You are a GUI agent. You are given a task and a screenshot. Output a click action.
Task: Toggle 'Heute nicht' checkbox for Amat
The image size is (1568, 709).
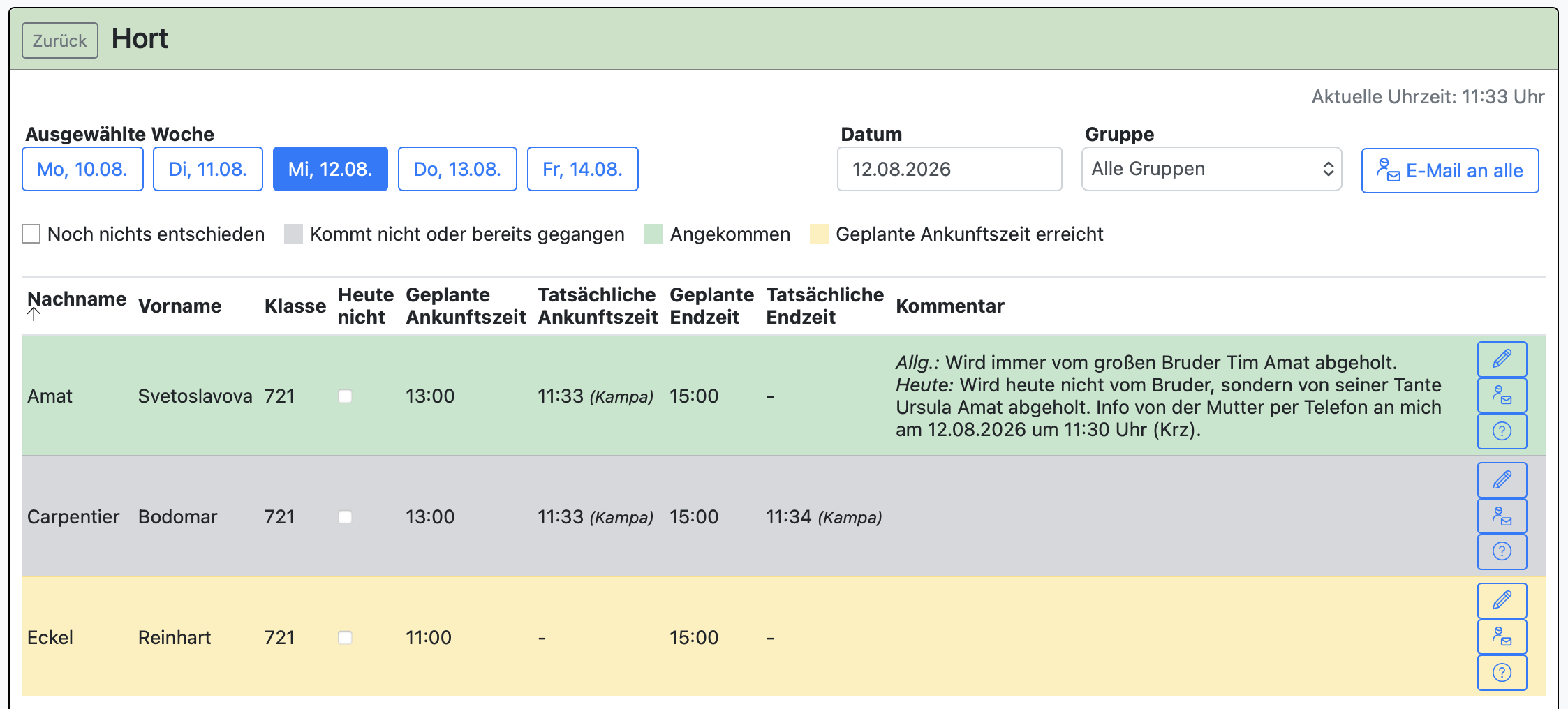pyautogui.click(x=345, y=396)
